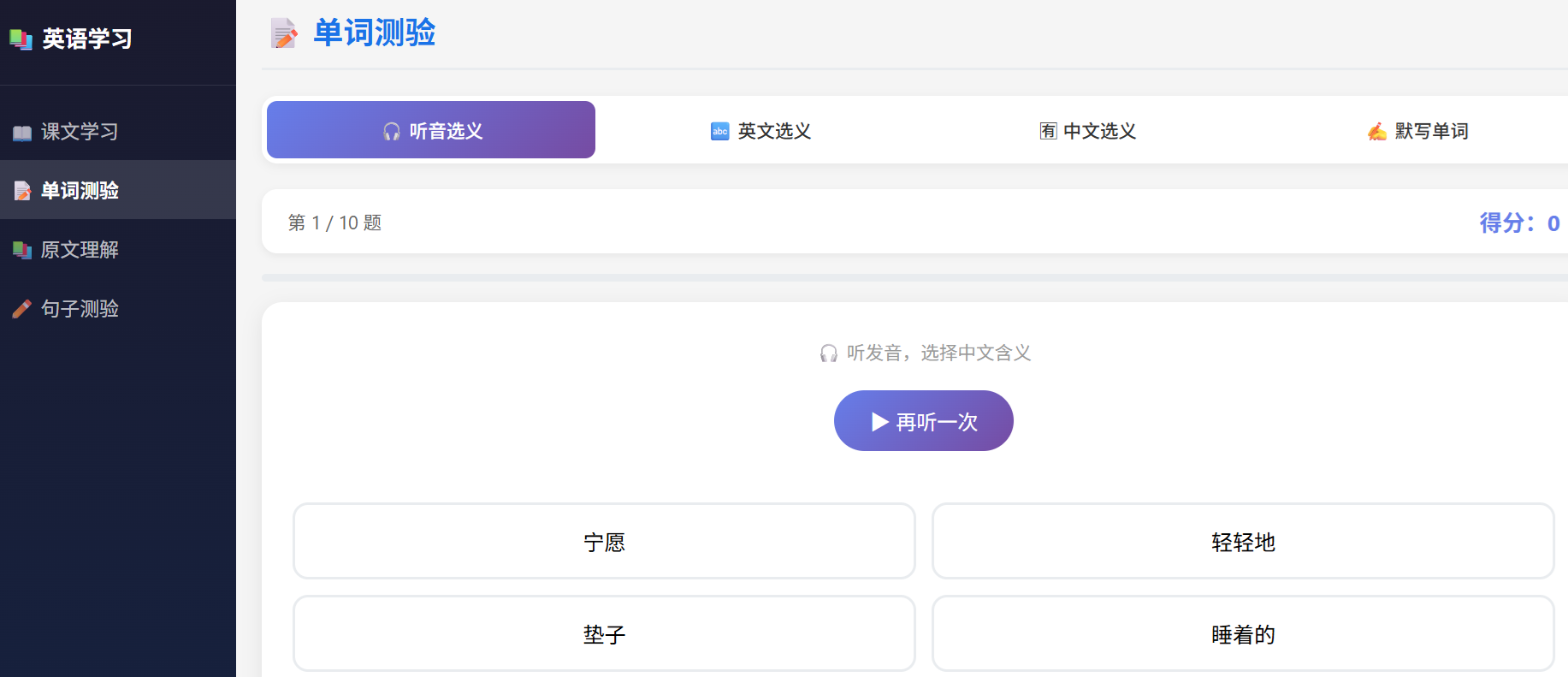Click the 得分: 0 score text
The height and width of the screenshot is (677, 1568).
(x=1519, y=223)
